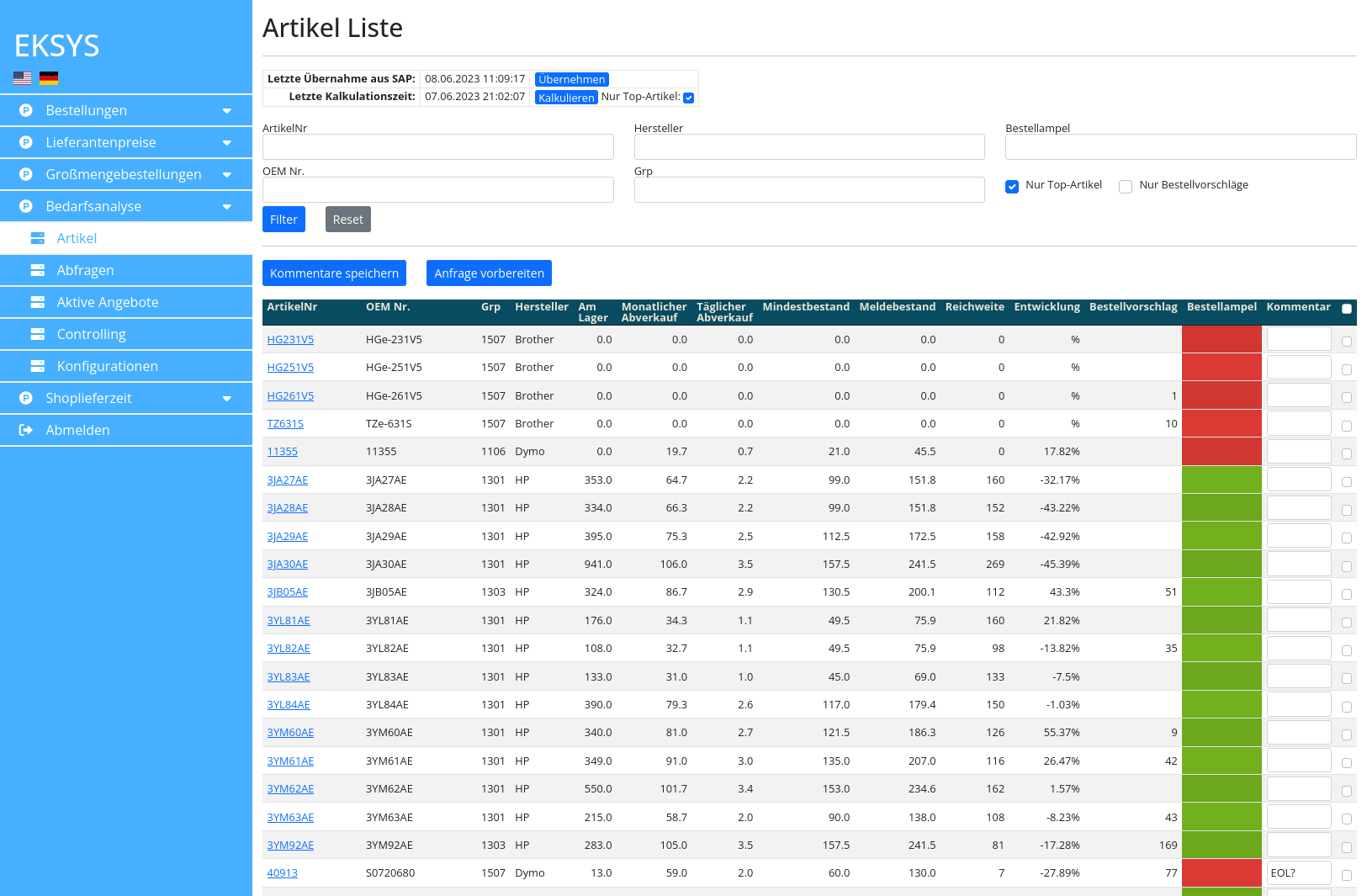
Task: Click the icon beside Aktive Angebote
Action: pyautogui.click(x=38, y=302)
